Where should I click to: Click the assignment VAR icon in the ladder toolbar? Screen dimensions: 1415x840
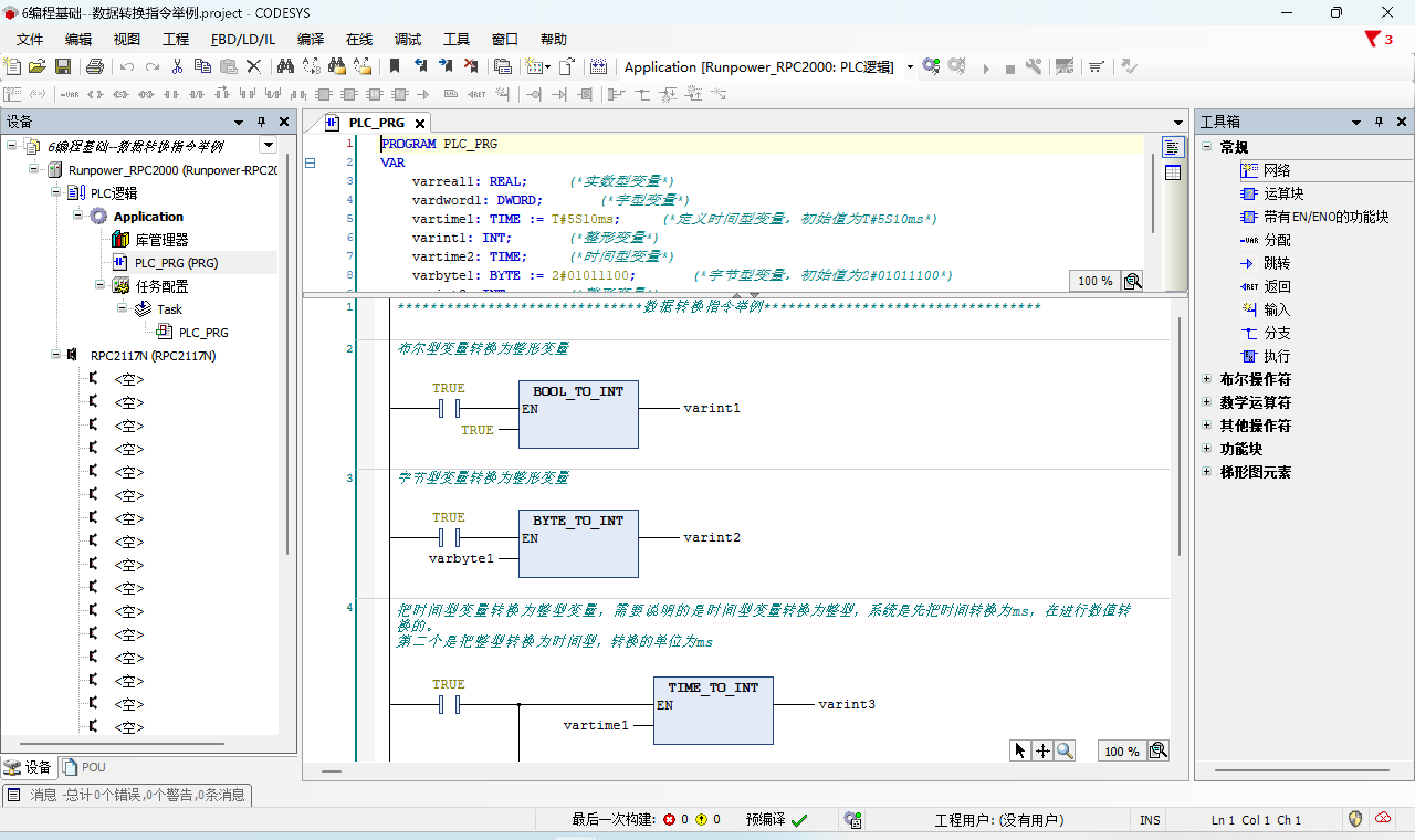tap(70, 95)
